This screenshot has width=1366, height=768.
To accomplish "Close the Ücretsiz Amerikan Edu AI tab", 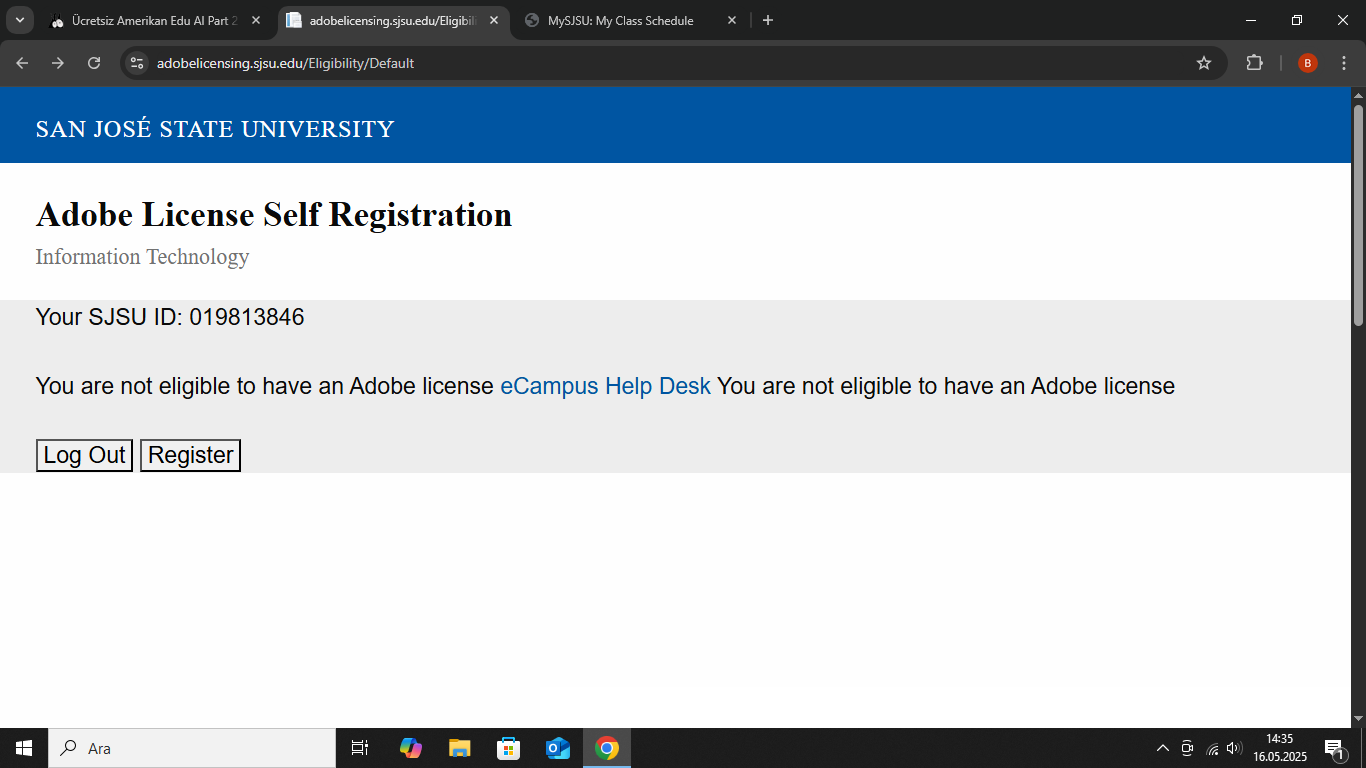I will click(x=256, y=20).
